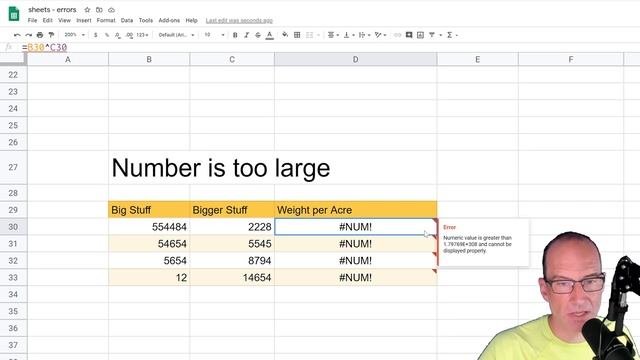This screenshot has height=360, width=640.
Task: Decrease decimal places
Action: coord(118,35)
